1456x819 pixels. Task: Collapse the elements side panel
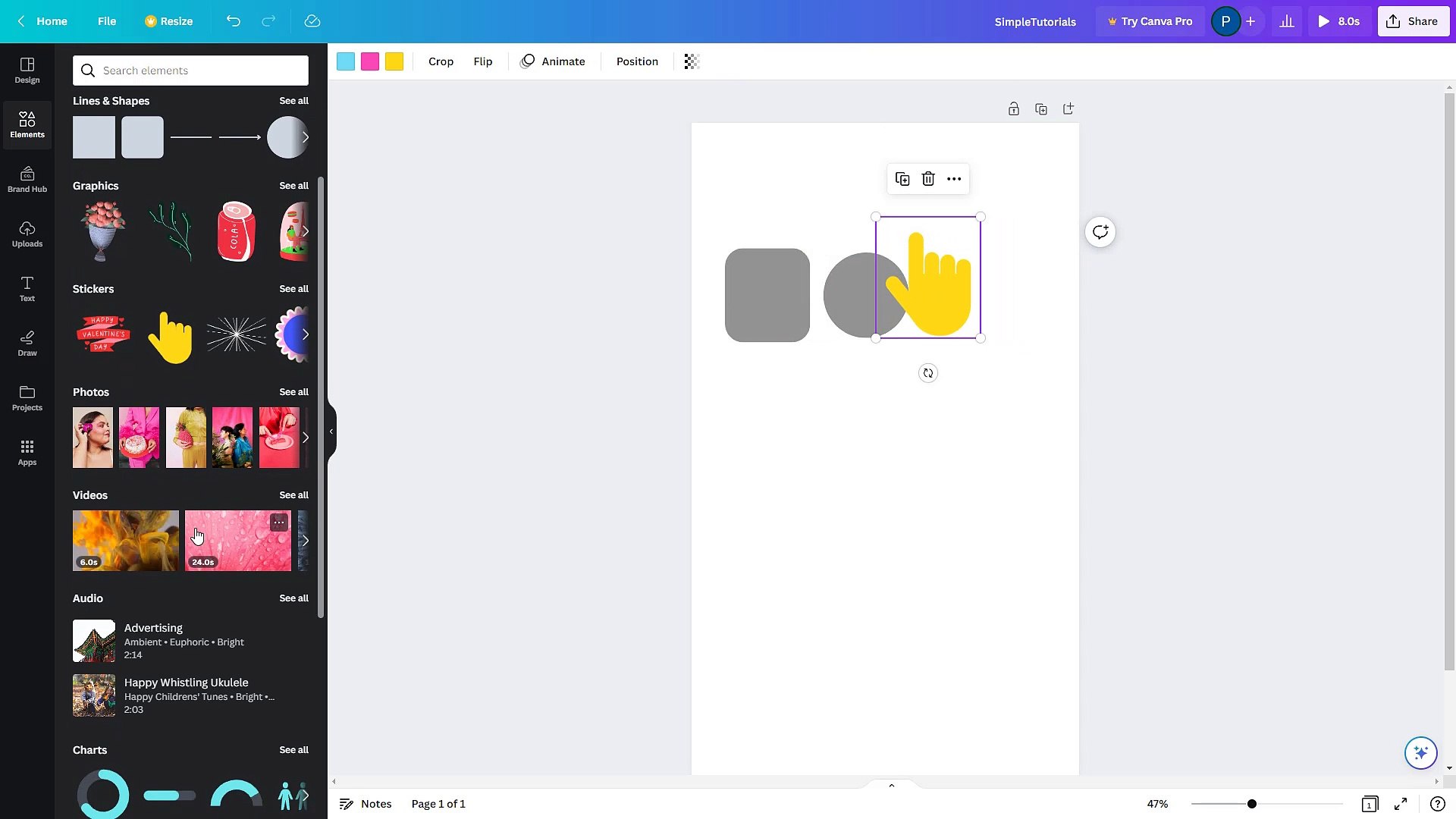pyautogui.click(x=331, y=431)
